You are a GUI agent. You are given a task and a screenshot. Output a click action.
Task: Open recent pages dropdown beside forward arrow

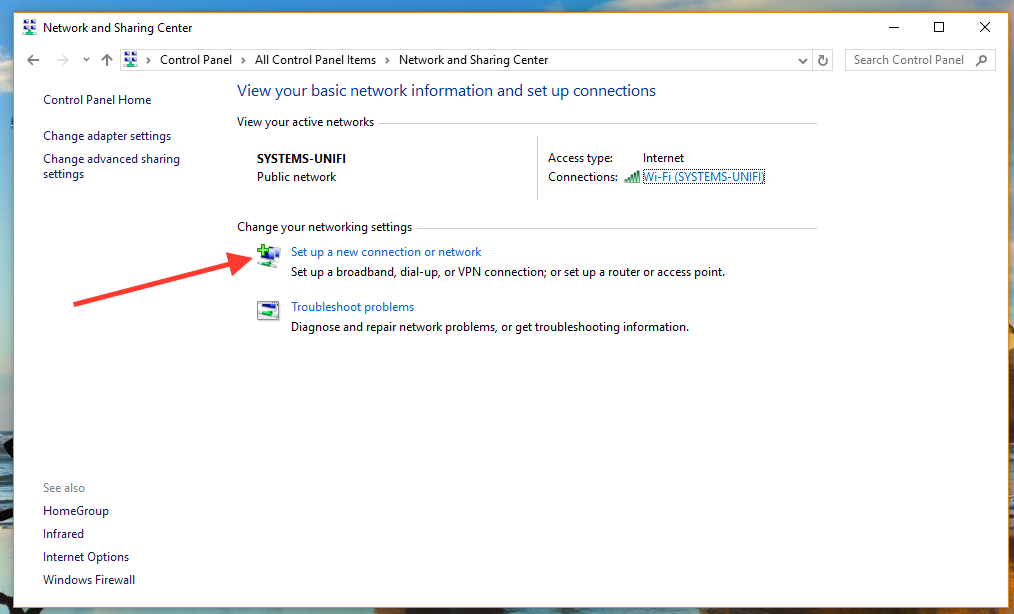coord(85,59)
